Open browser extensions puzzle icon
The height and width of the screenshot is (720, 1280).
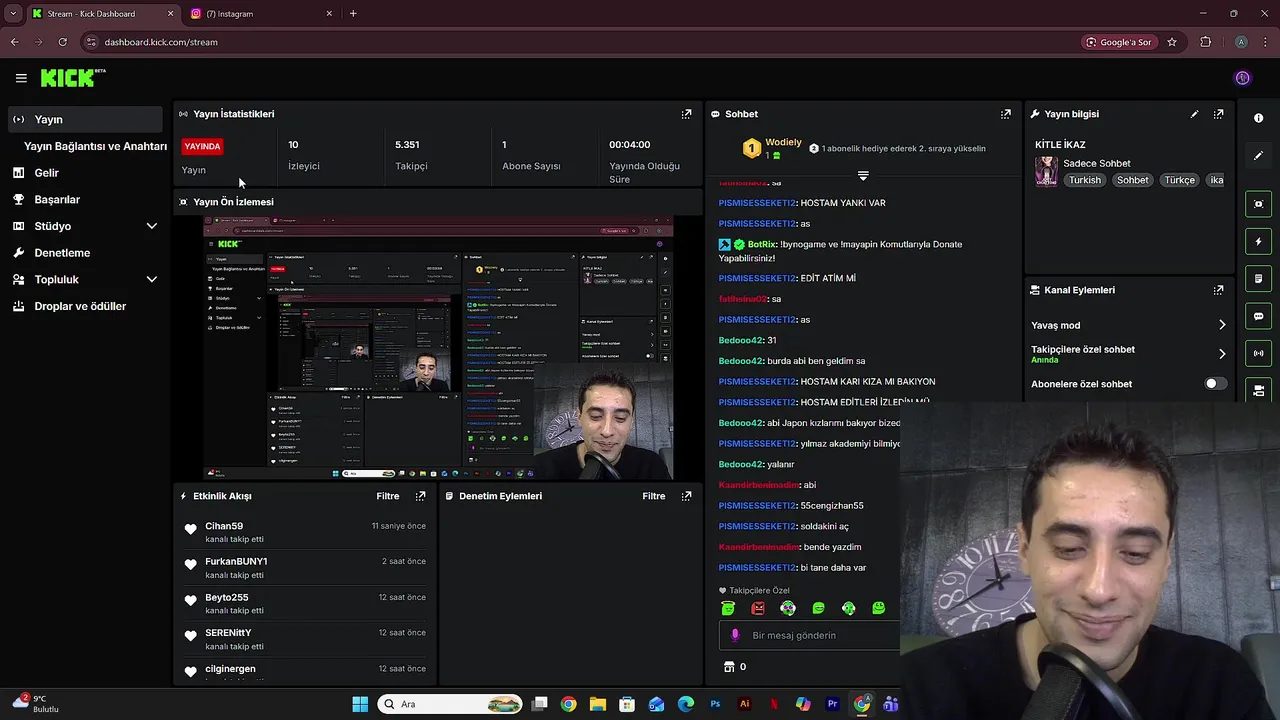pyautogui.click(x=1205, y=42)
